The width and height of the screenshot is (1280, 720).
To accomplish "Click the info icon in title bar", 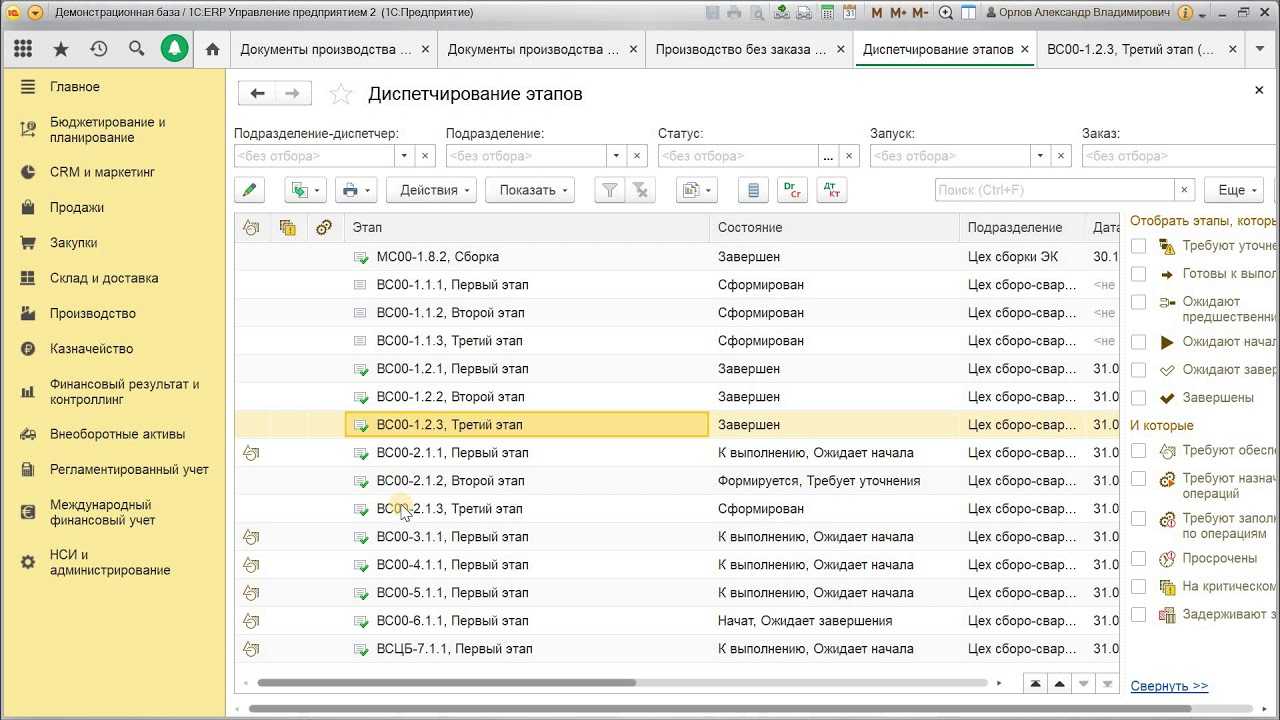I will pyautogui.click(x=1186, y=13).
